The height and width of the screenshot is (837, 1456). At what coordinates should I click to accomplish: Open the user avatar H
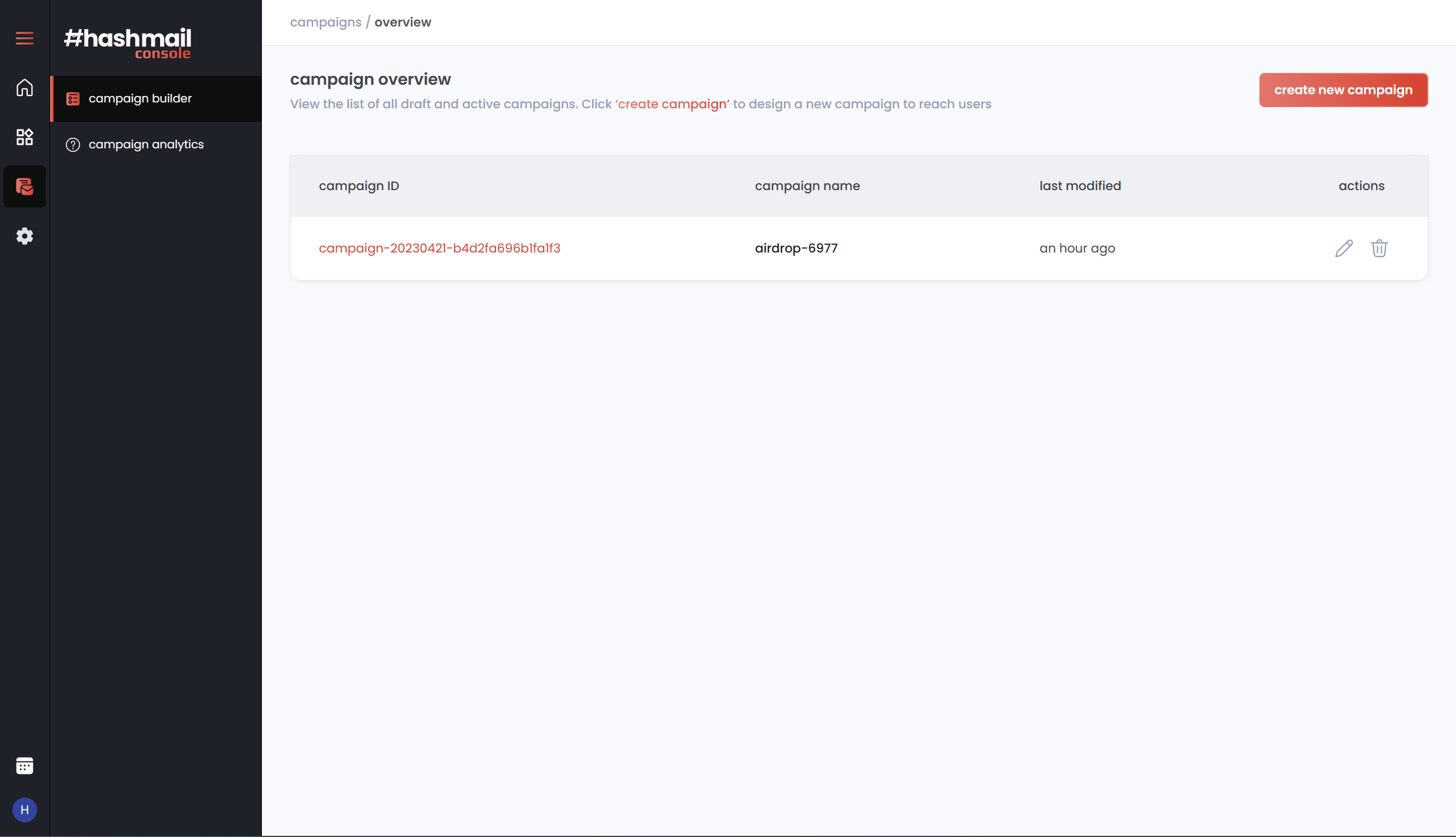coord(24,810)
